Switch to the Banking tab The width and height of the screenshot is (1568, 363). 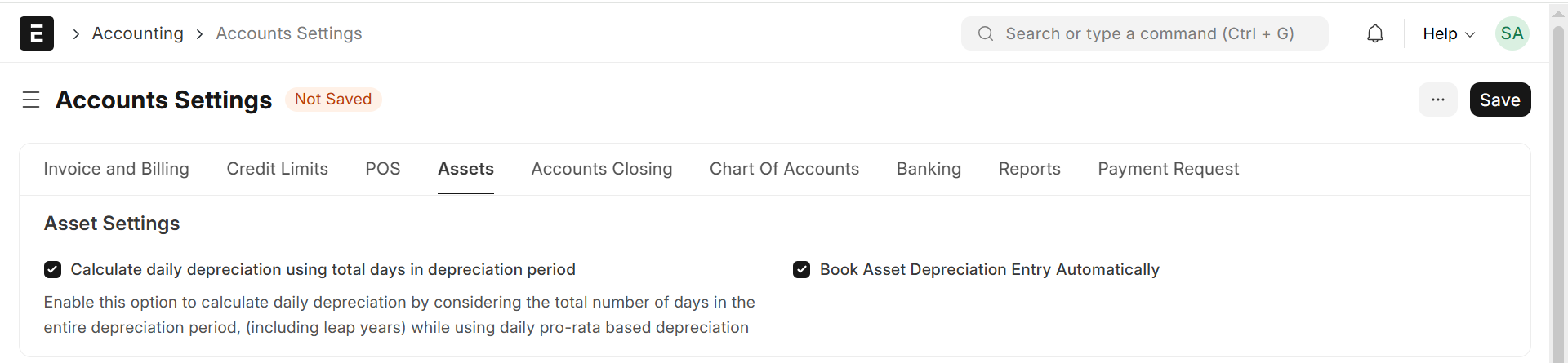coord(929,169)
